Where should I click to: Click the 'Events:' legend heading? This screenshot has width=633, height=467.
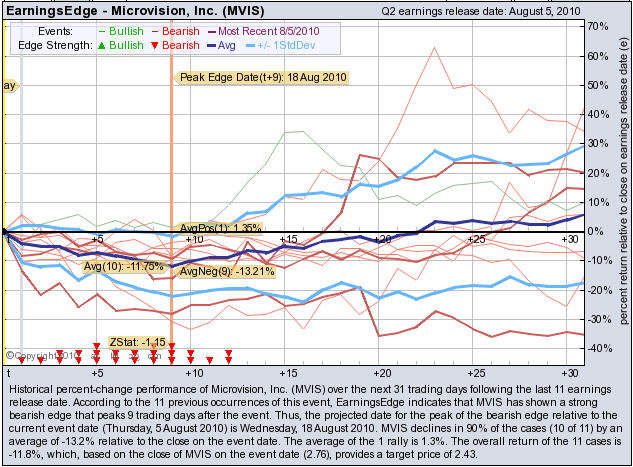(x=55, y=31)
